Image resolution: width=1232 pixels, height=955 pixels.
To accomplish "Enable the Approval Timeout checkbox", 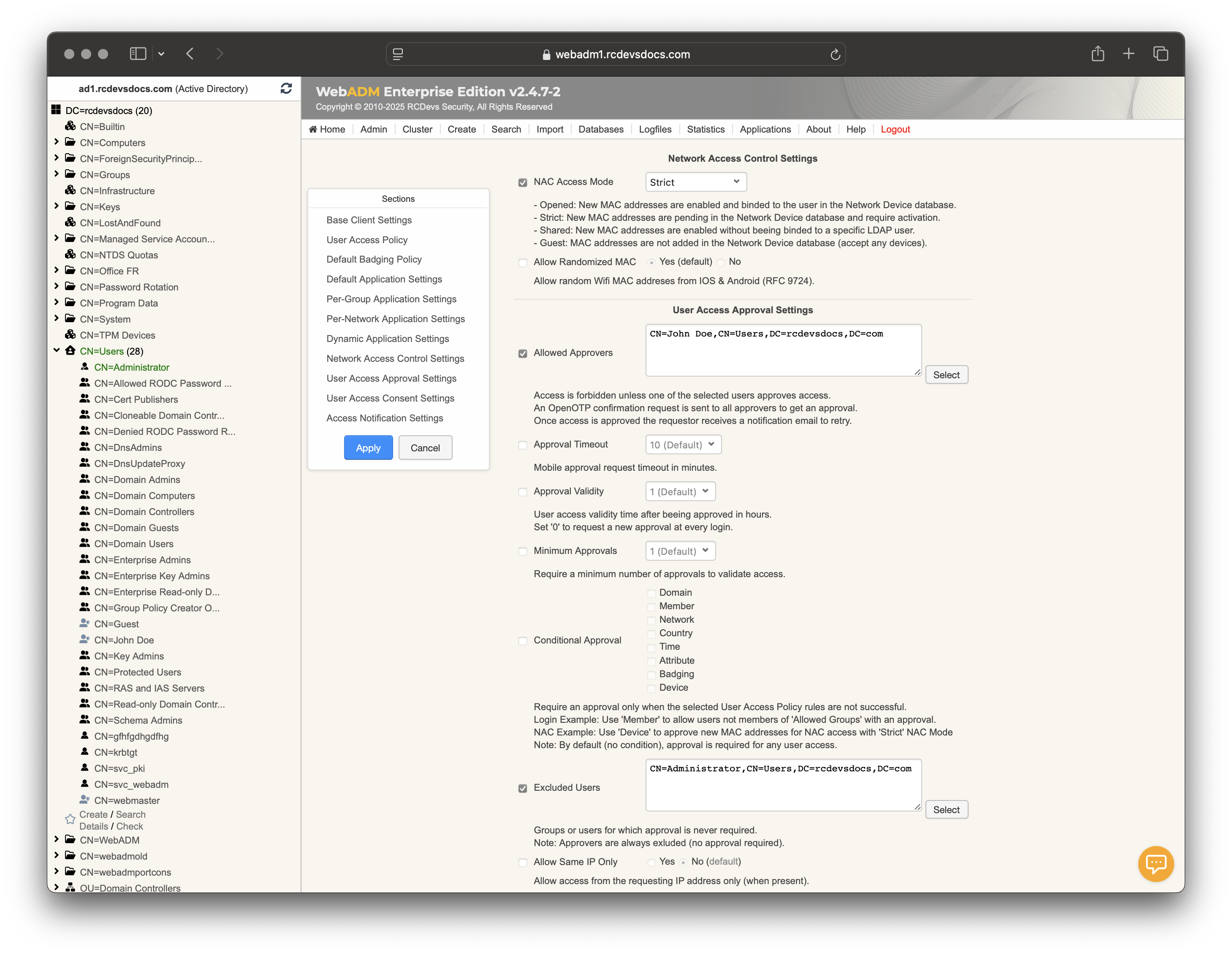I will coord(522,445).
